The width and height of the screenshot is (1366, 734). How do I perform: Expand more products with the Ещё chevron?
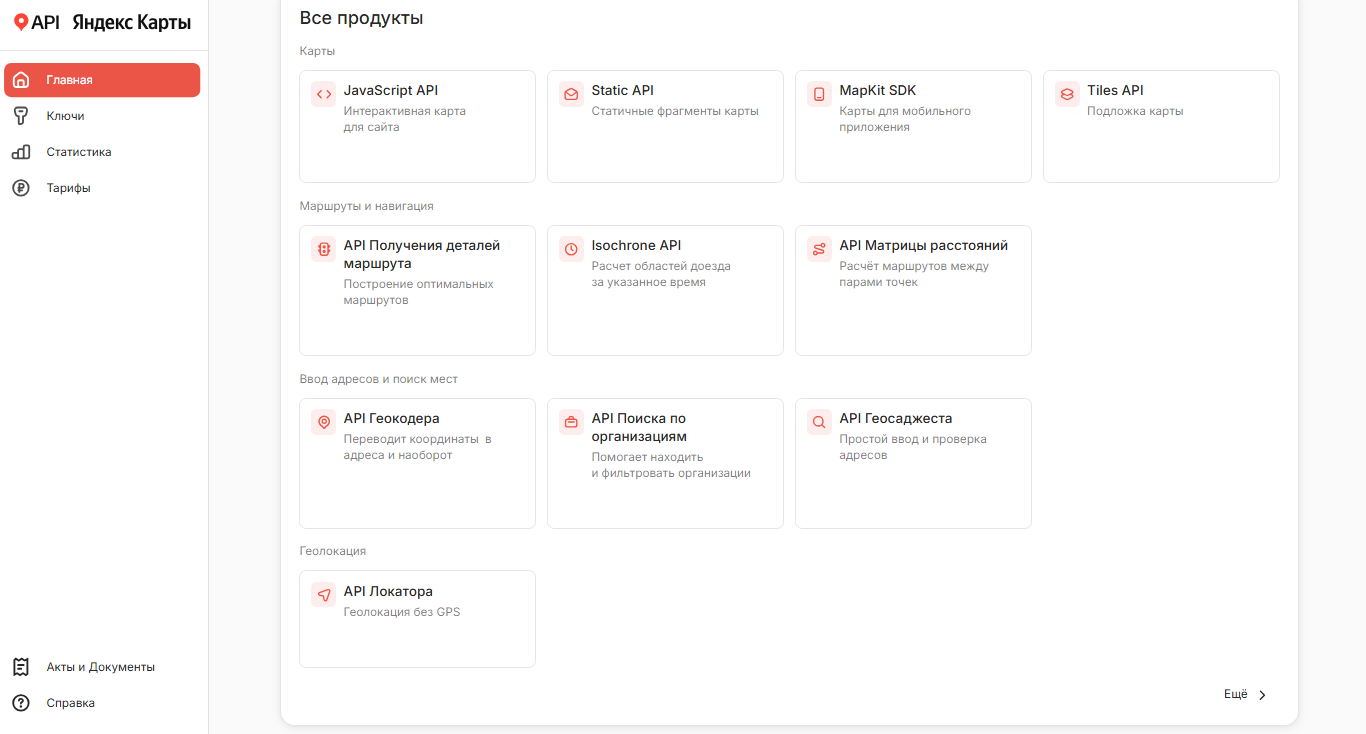(1262, 695)
